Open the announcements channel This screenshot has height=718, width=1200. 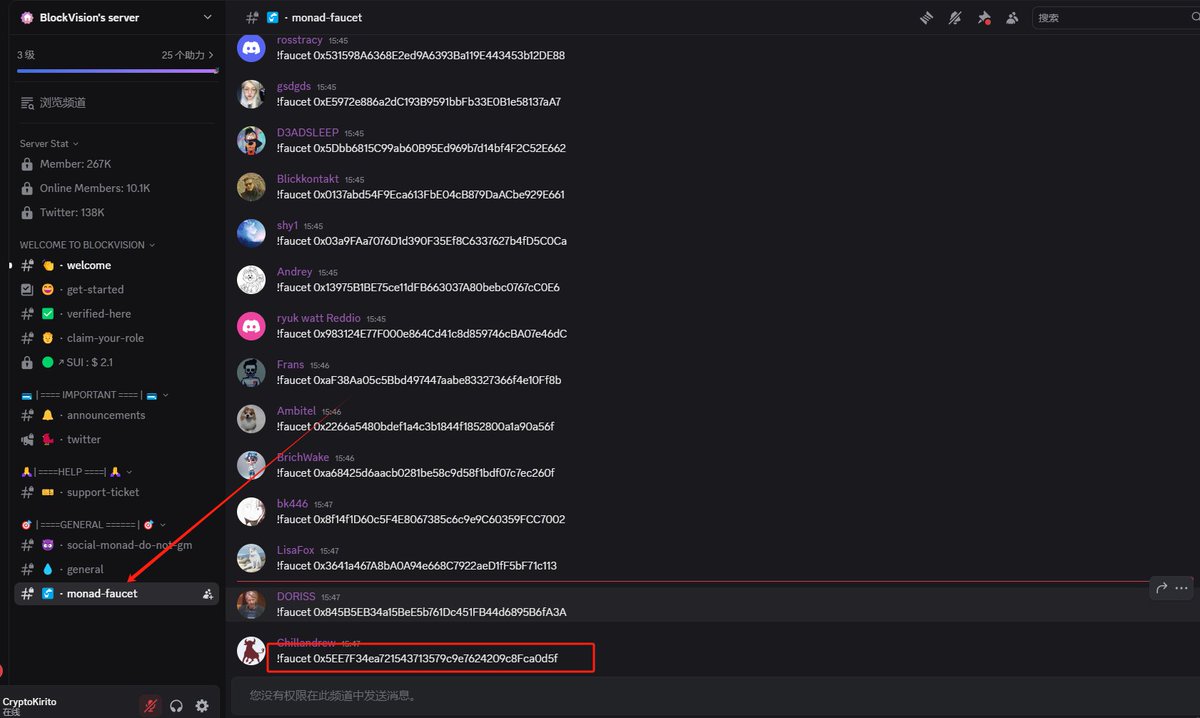[x=115, y=416]
